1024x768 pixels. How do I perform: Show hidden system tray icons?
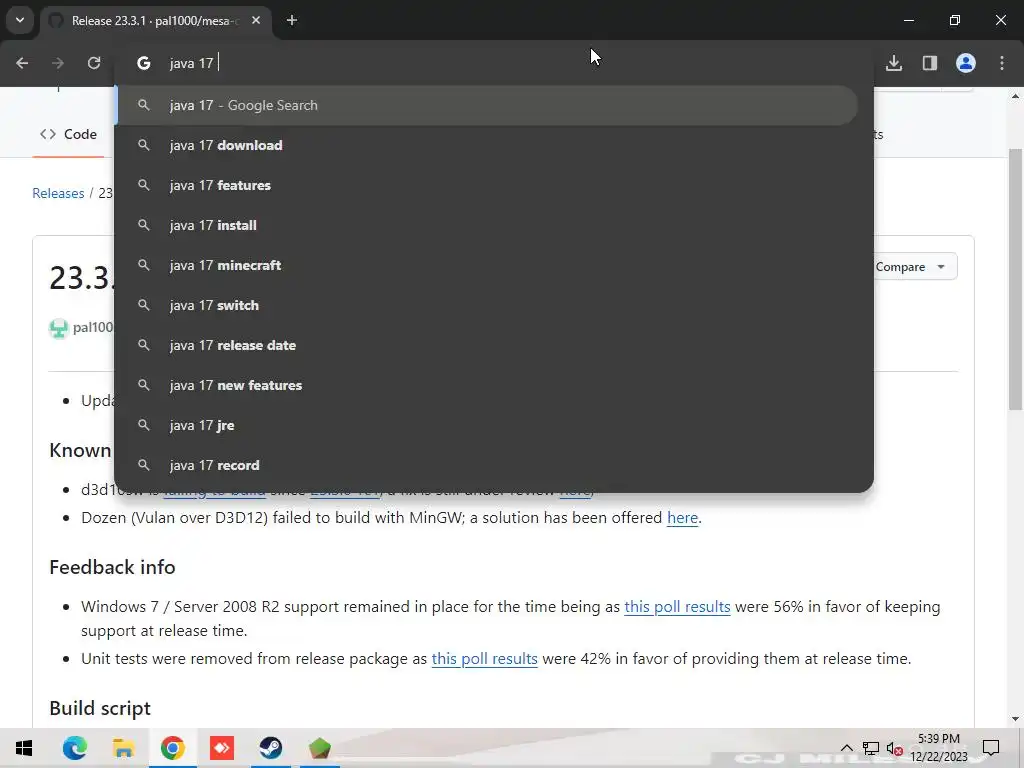[846, 748]
